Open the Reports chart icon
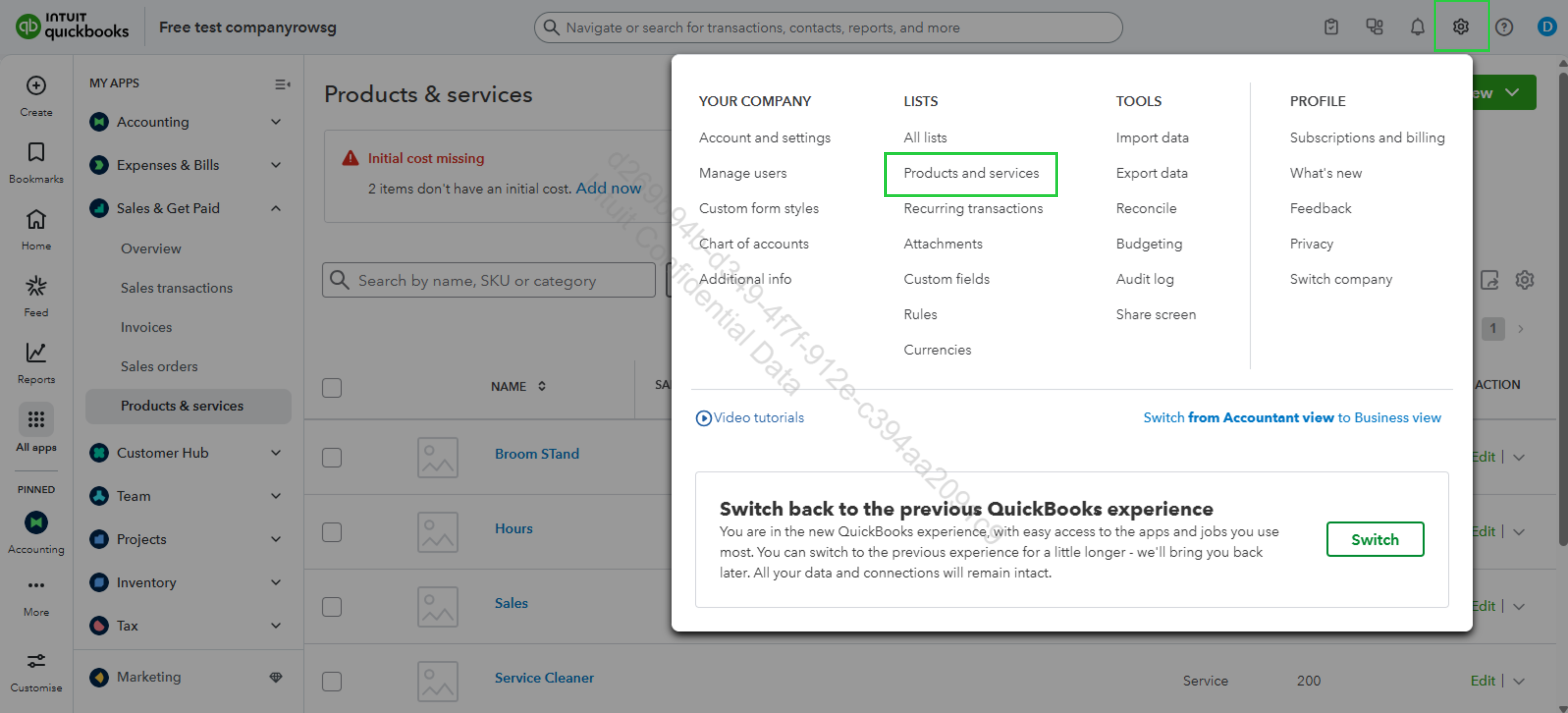 point(36,353)
